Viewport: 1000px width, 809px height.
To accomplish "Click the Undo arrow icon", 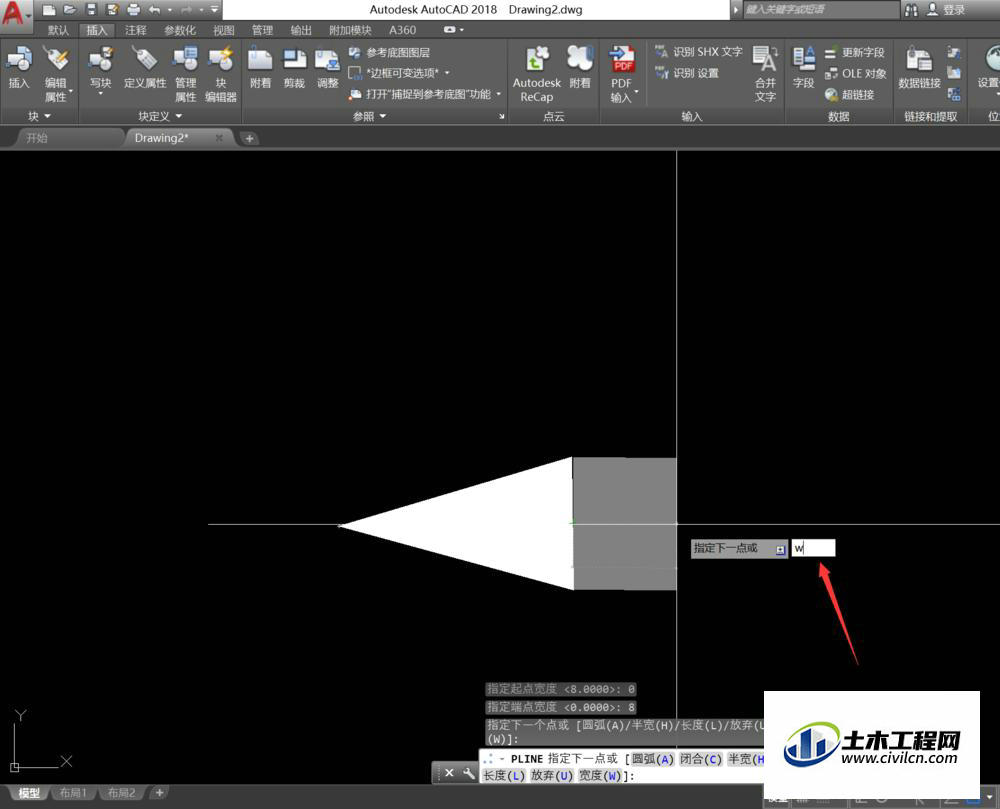I will [x=154, y=10].
